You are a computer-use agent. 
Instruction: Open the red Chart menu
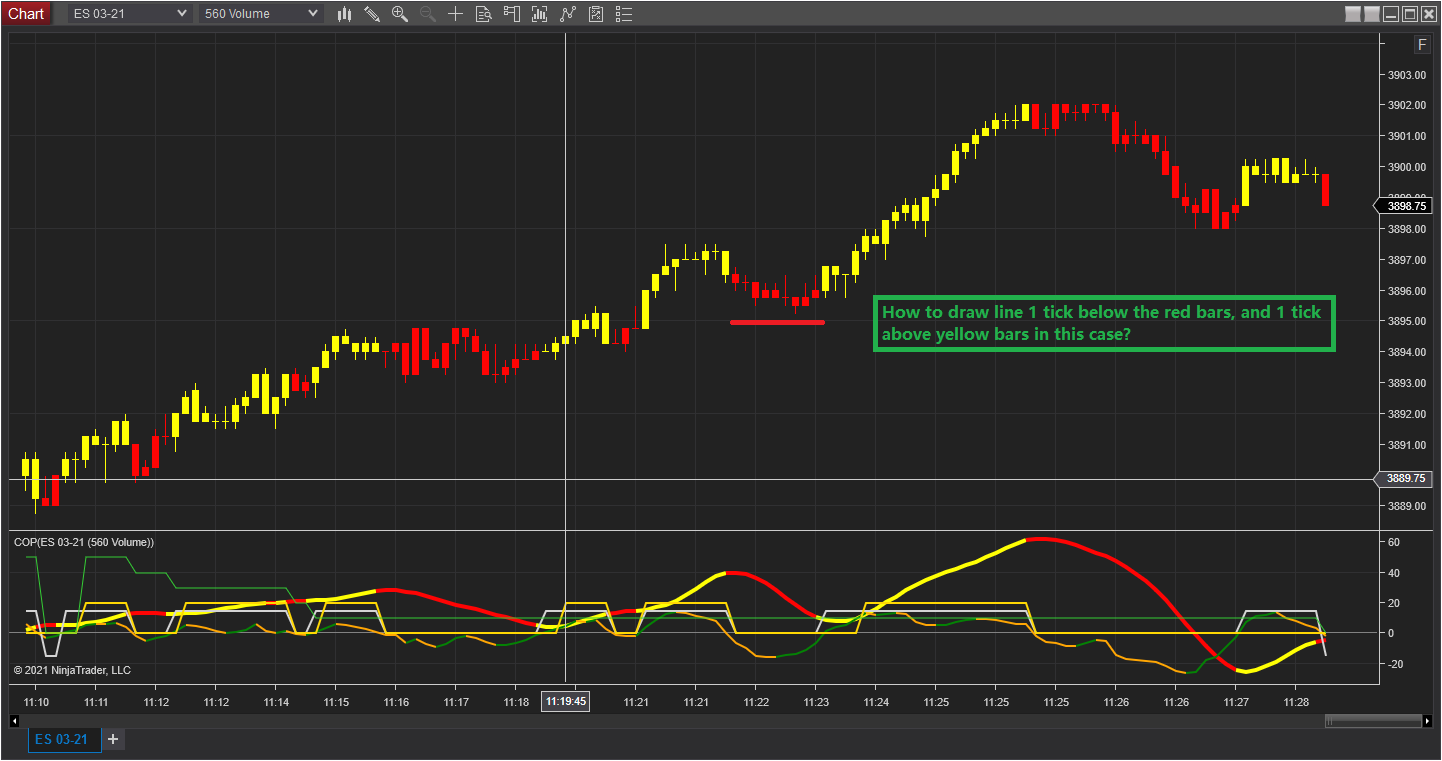[x=26, y=14]
